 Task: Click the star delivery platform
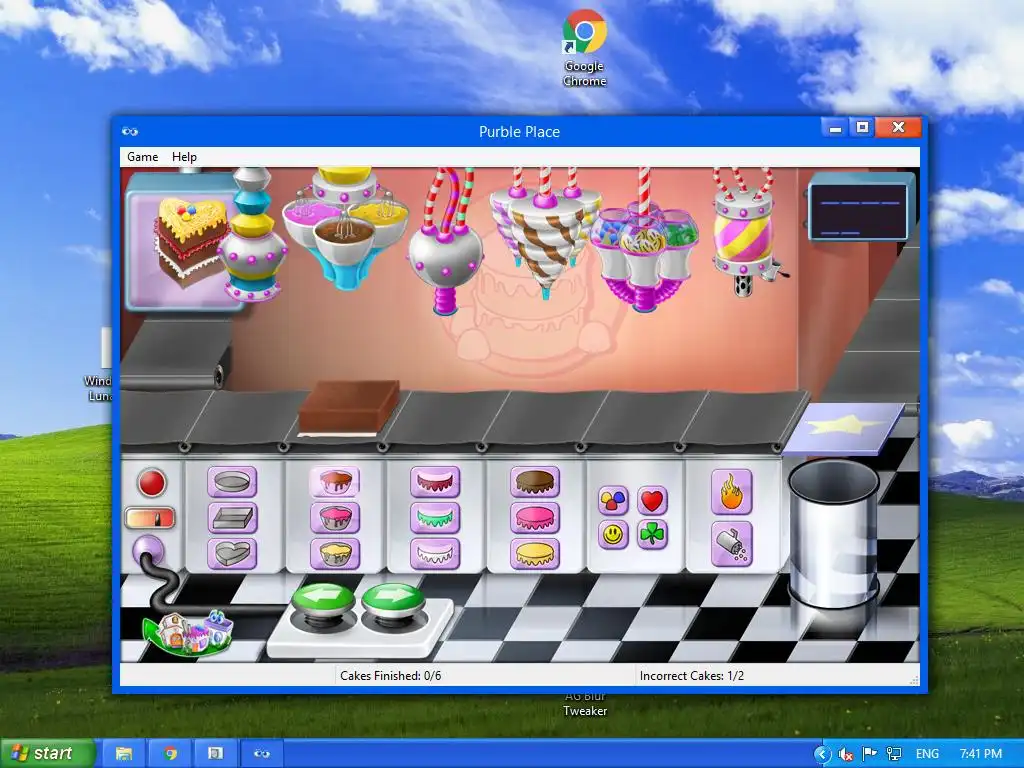(x=843, y=428)
